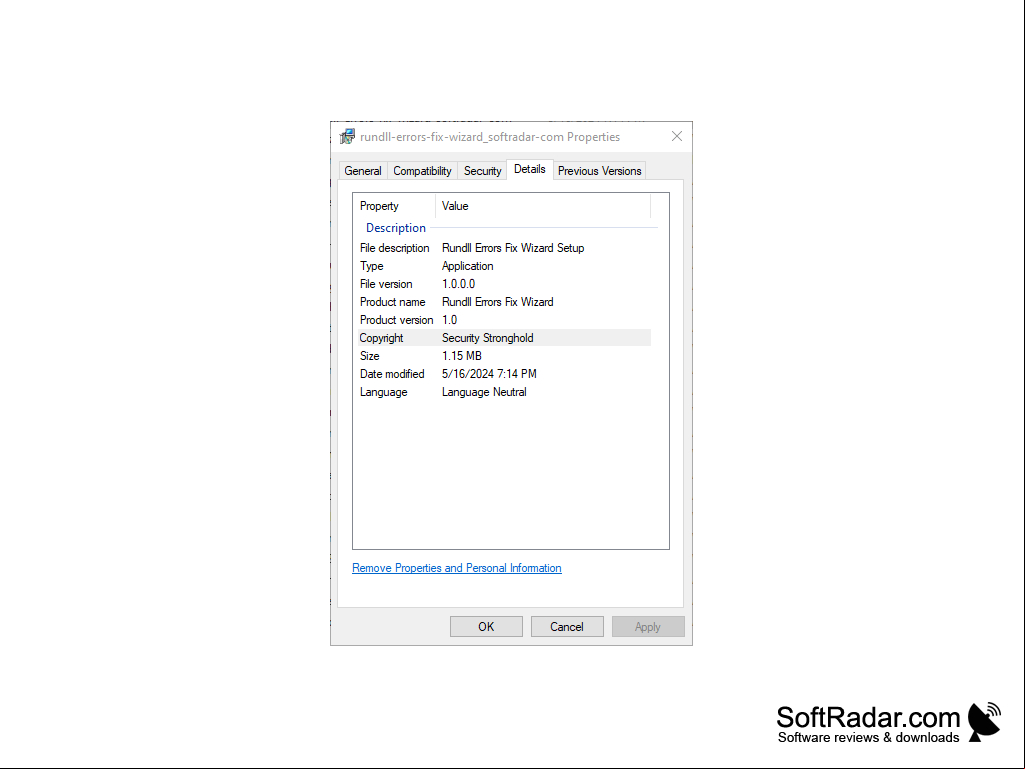The image size is (1025, 769).
Task: Click the 1.0.0.0 file version value
Action: [458, 284]
